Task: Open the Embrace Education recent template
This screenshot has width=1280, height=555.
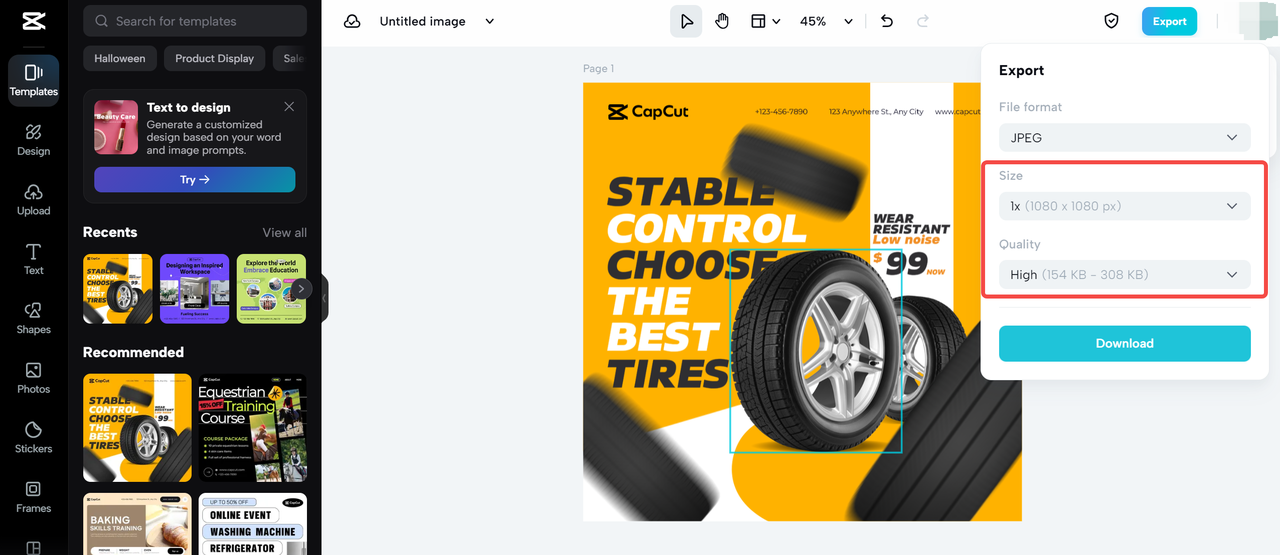Action: pos(271,289)
